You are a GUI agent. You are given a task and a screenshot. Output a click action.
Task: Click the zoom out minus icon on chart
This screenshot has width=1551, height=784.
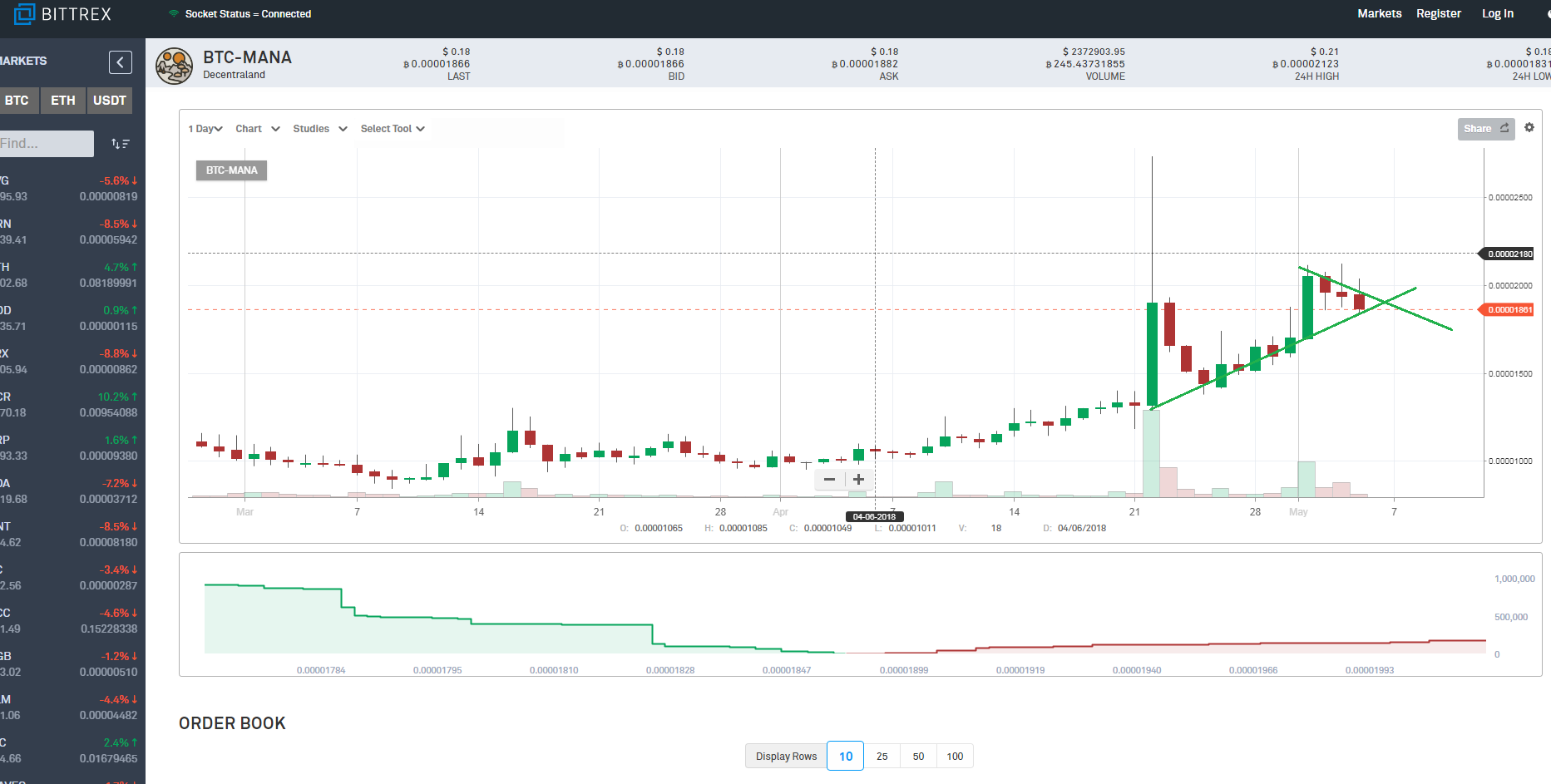pos(828,480)
